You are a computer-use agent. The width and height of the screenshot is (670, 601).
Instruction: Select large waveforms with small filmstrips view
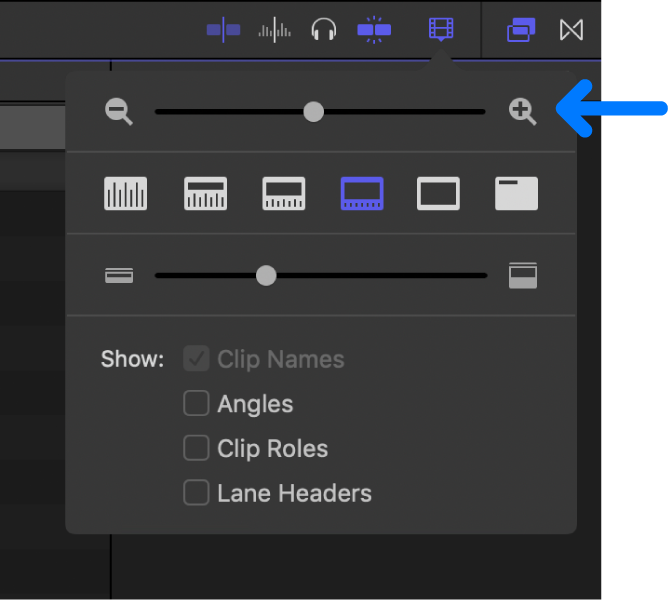(x=205, y=193)
